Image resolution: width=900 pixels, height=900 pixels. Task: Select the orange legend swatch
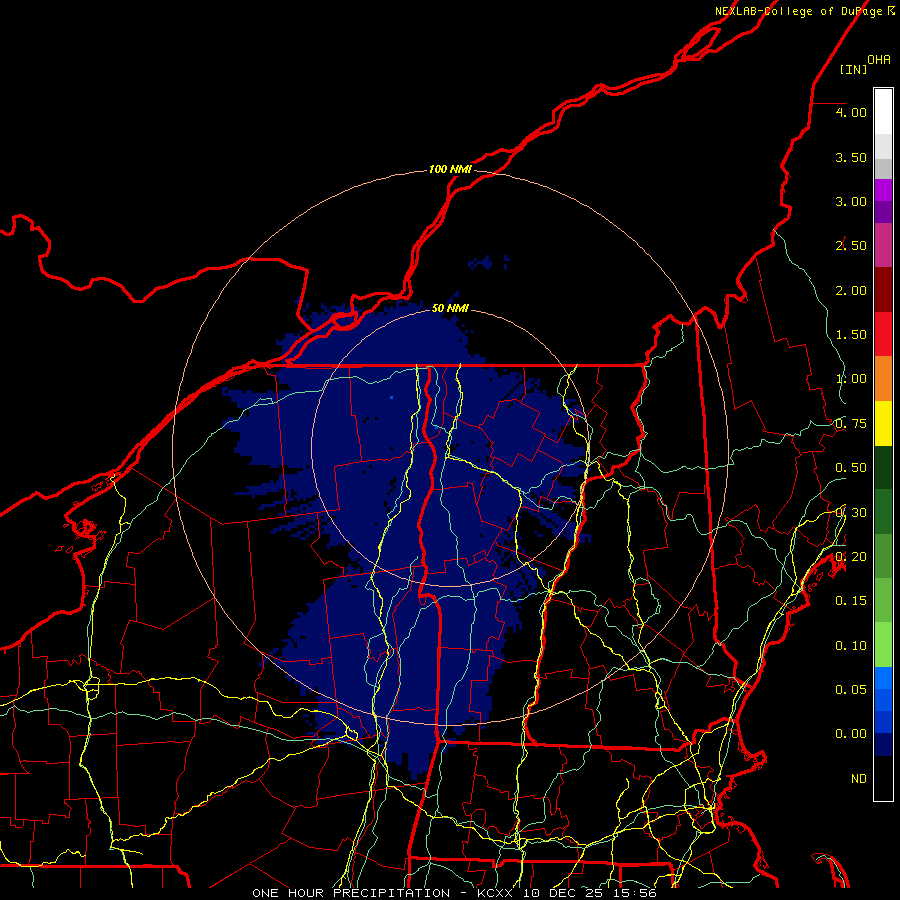(883, 379)
